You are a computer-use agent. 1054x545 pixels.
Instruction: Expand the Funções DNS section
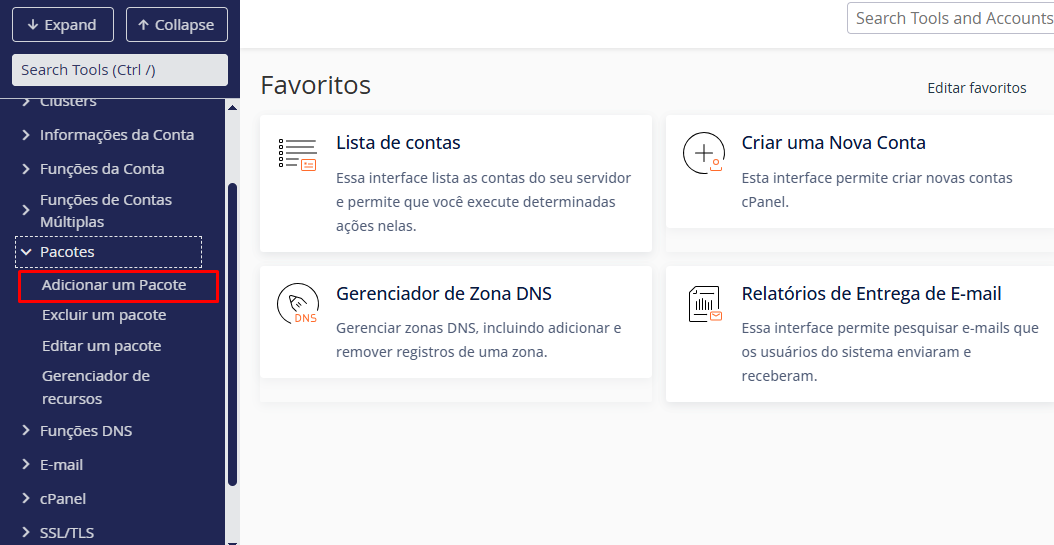[85, 431]
